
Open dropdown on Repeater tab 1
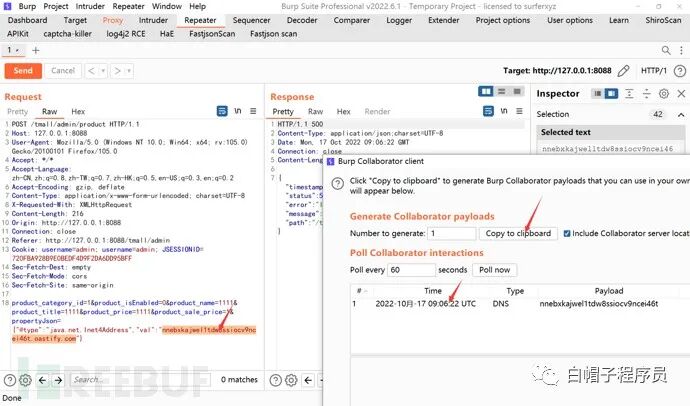(x=17, y=51)
